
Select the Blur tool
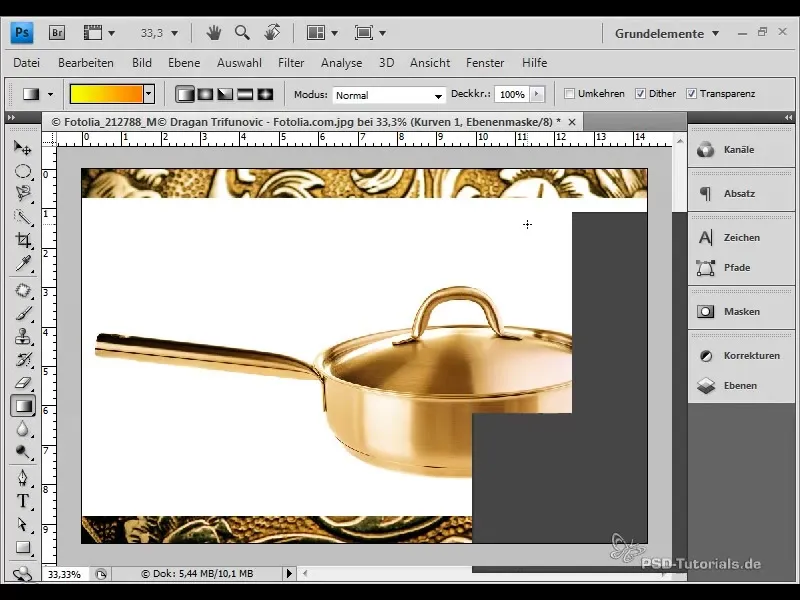point(22,429)
